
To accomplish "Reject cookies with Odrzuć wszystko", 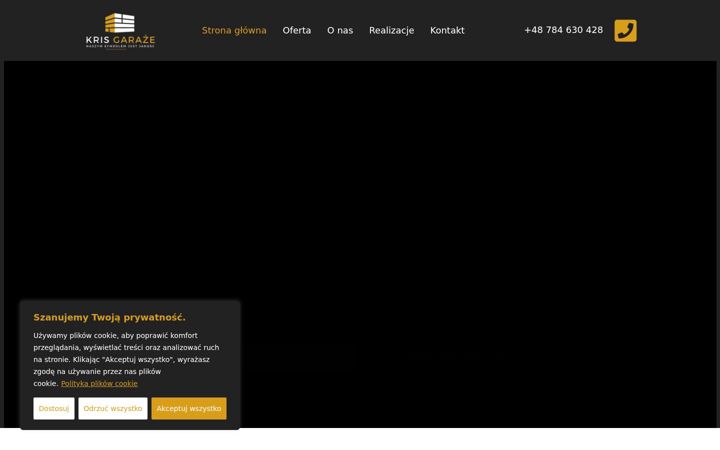I will (x=113, y=408).
